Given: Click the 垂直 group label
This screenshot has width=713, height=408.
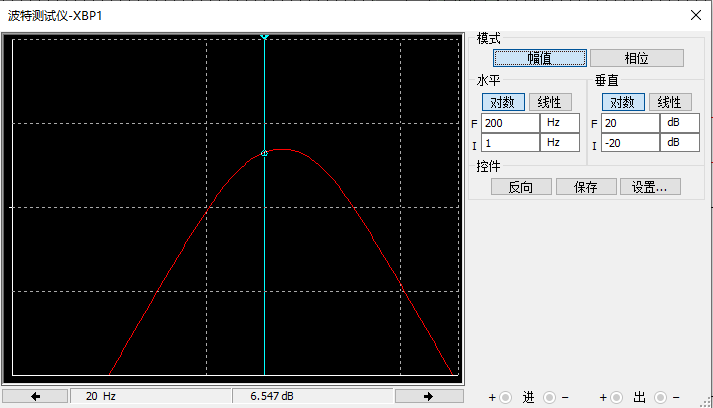Looking at the screenshot, I should (x=607, y=81).
